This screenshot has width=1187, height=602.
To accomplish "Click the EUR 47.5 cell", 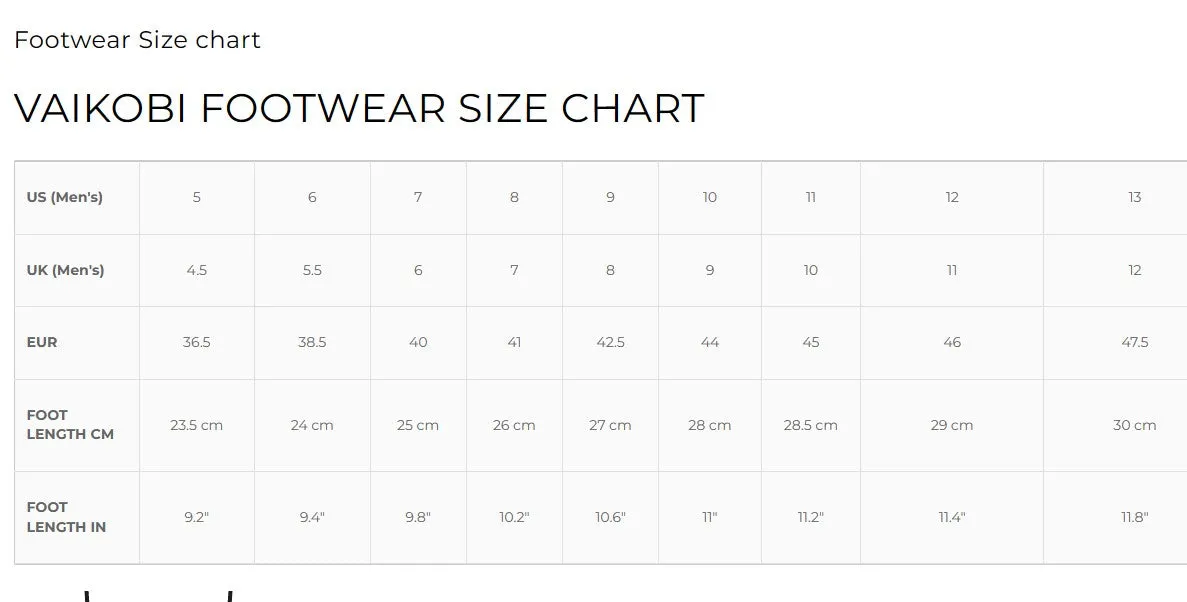I will tap(1115, 342).
